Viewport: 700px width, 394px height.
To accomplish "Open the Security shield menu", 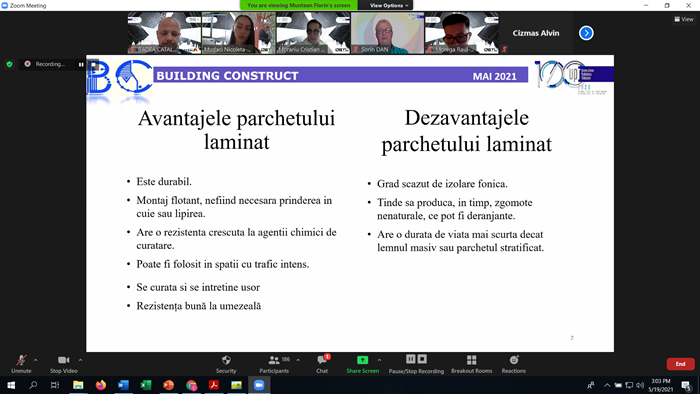I will [226, 364].
